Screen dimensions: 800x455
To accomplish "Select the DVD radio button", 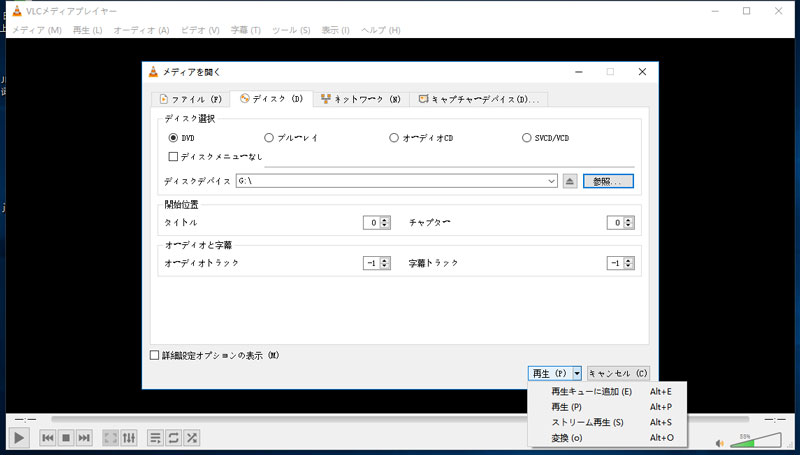I will point(173,138).
